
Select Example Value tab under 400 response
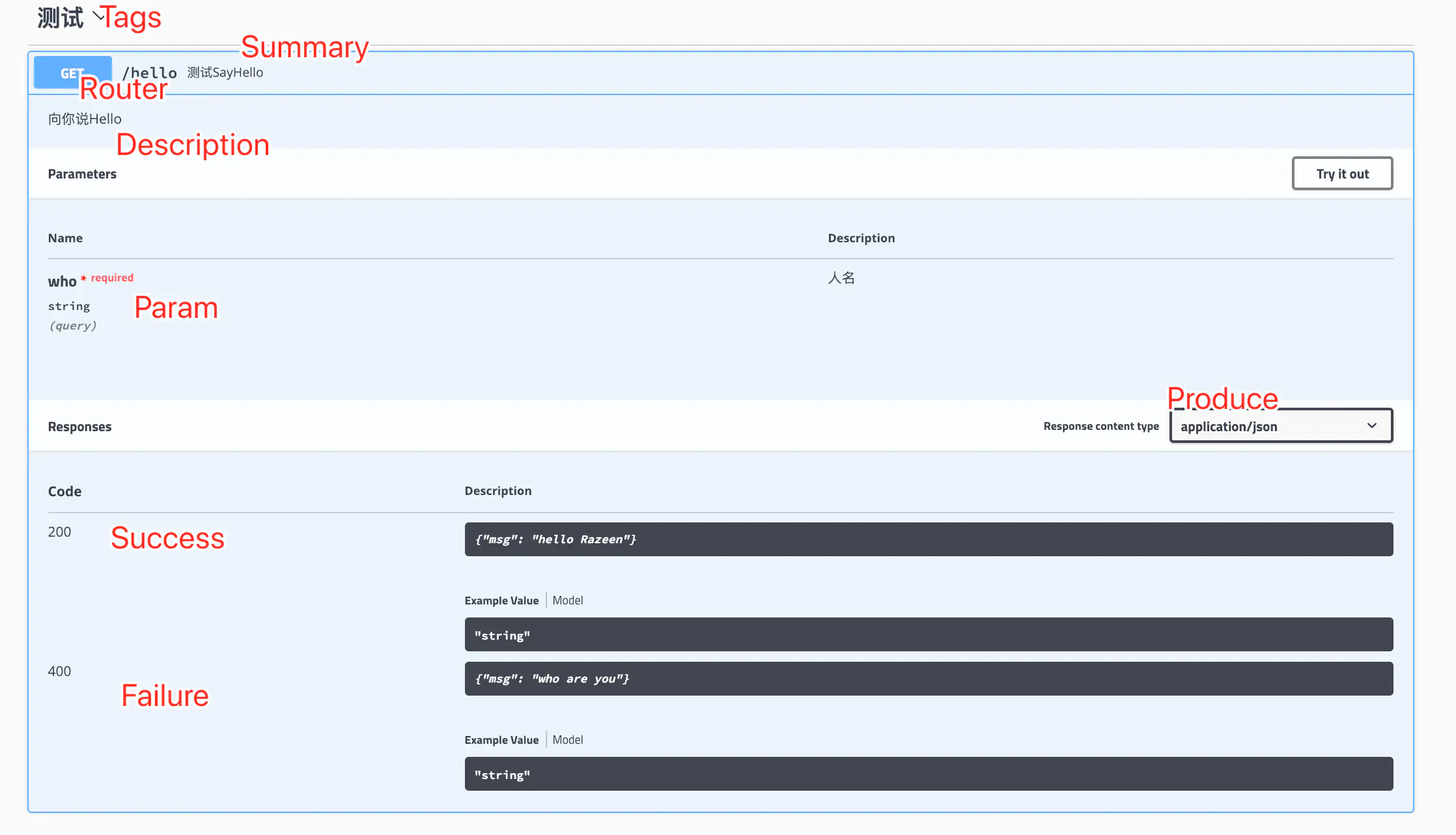pyautogui.click(x=501, y=740)
